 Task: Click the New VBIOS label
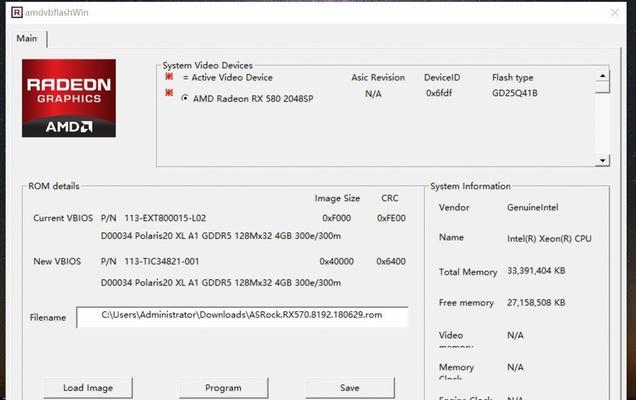click(57, 261)
